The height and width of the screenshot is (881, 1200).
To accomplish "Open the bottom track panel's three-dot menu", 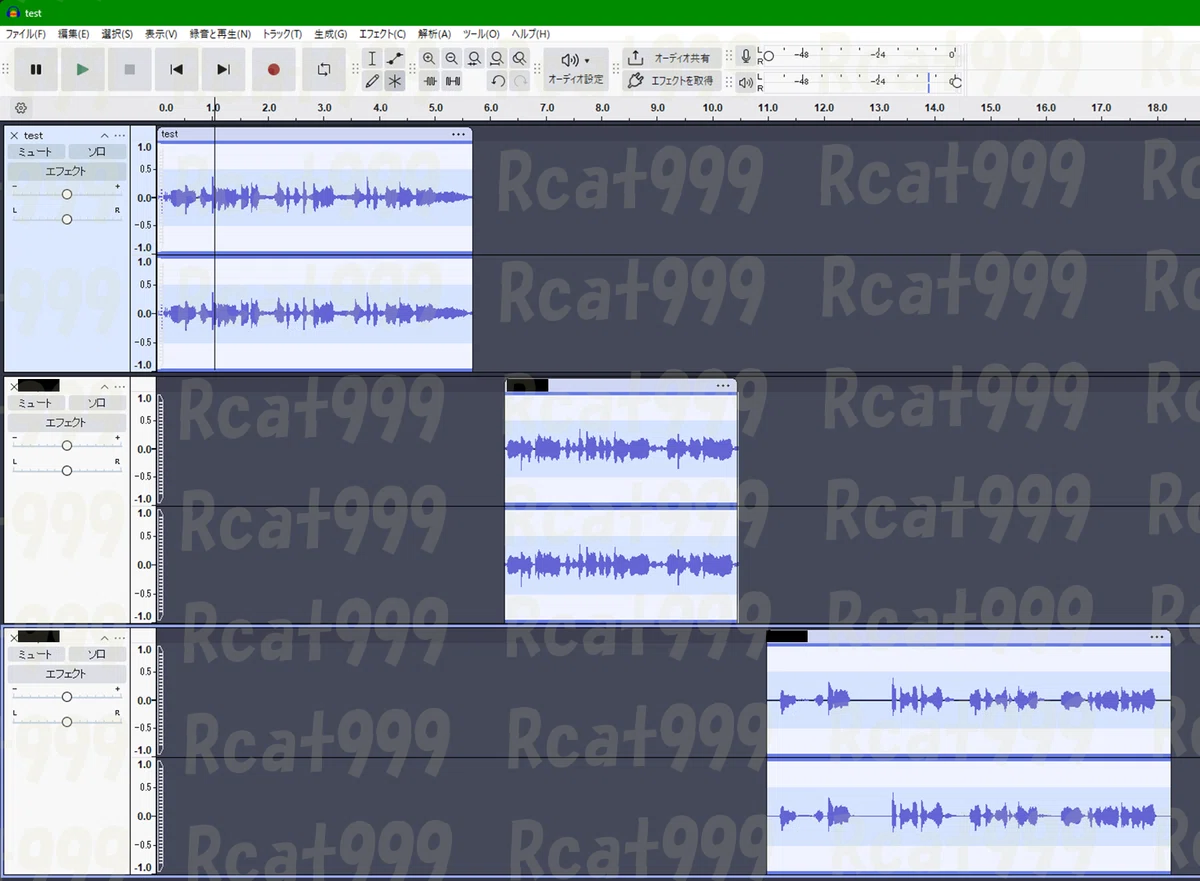I will point(120,637).
